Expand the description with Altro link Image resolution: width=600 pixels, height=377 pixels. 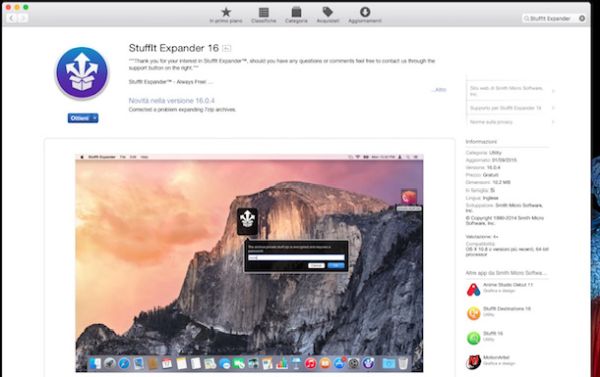pos(439,90)
